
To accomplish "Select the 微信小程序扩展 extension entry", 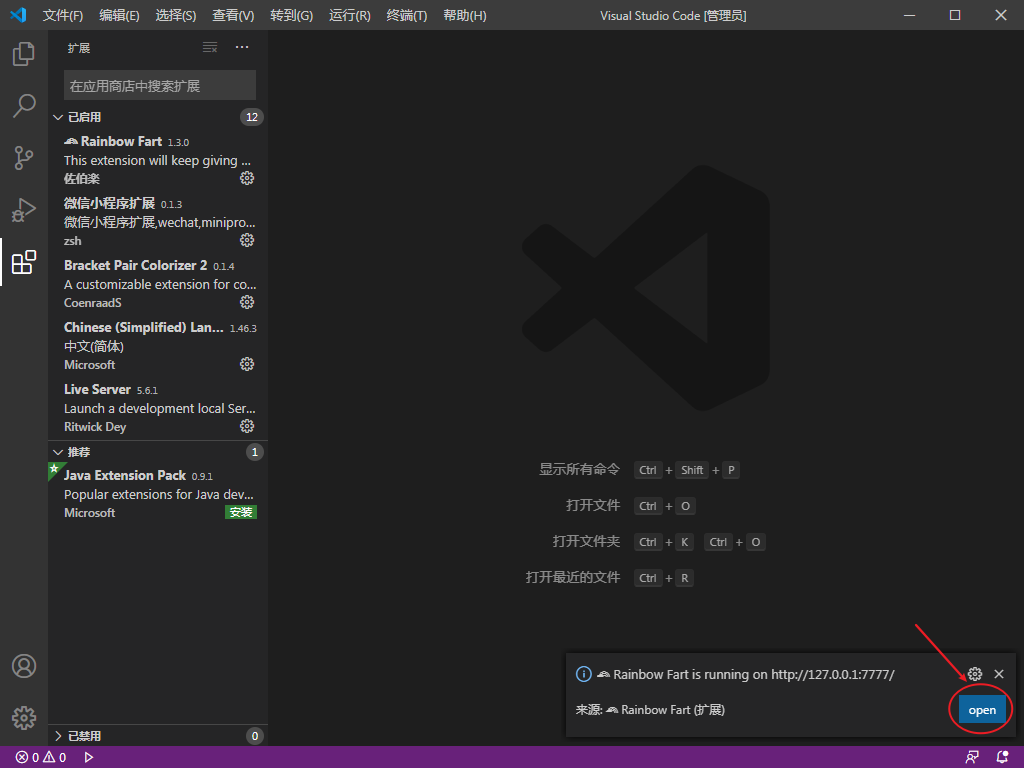I will pos(158,221).
